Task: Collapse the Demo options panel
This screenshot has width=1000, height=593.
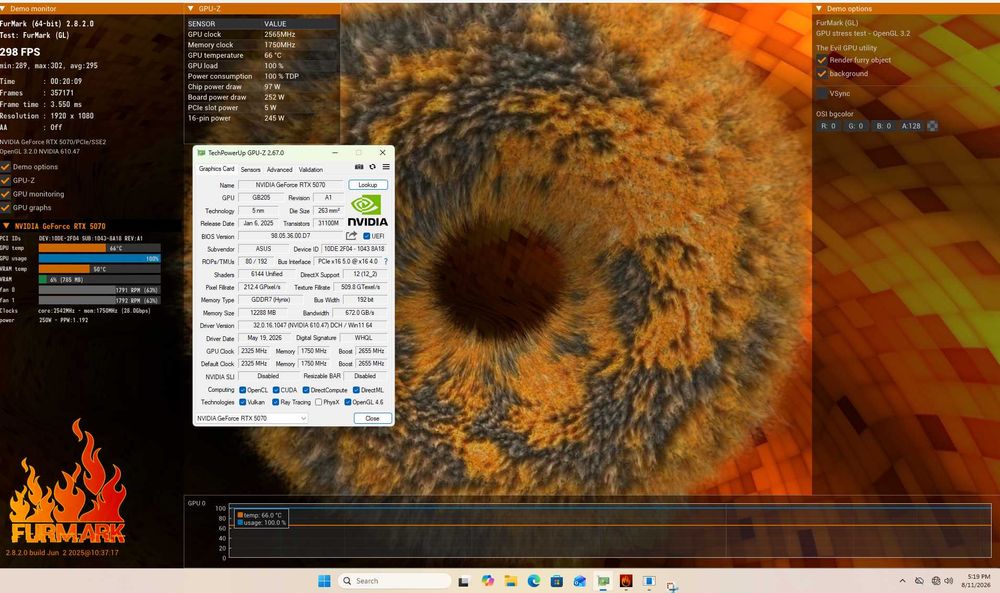Action: click(x=819, y=9)
